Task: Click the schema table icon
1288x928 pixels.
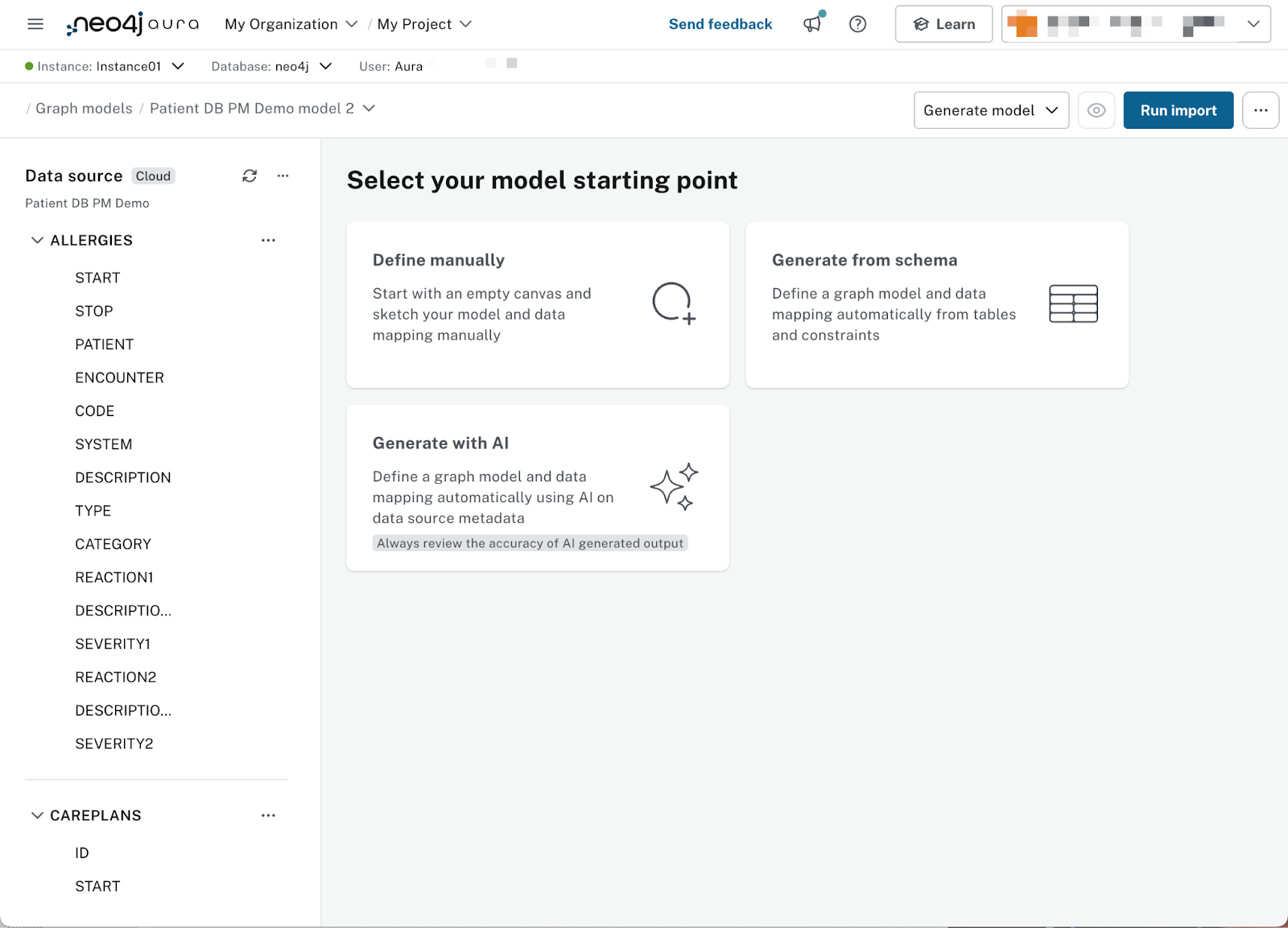Action: (1073, 303)
